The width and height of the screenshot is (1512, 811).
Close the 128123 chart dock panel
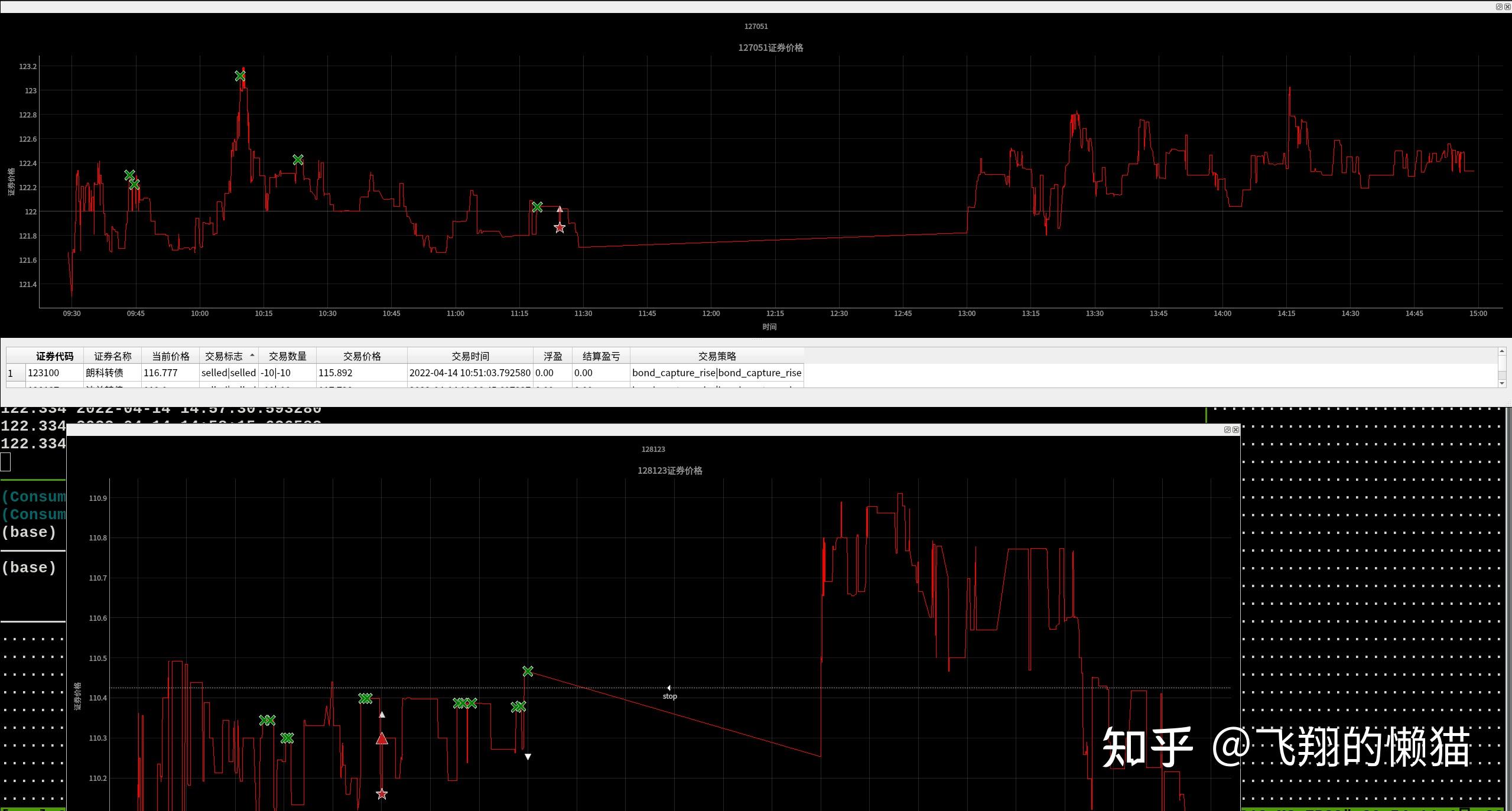(1235, 430)
